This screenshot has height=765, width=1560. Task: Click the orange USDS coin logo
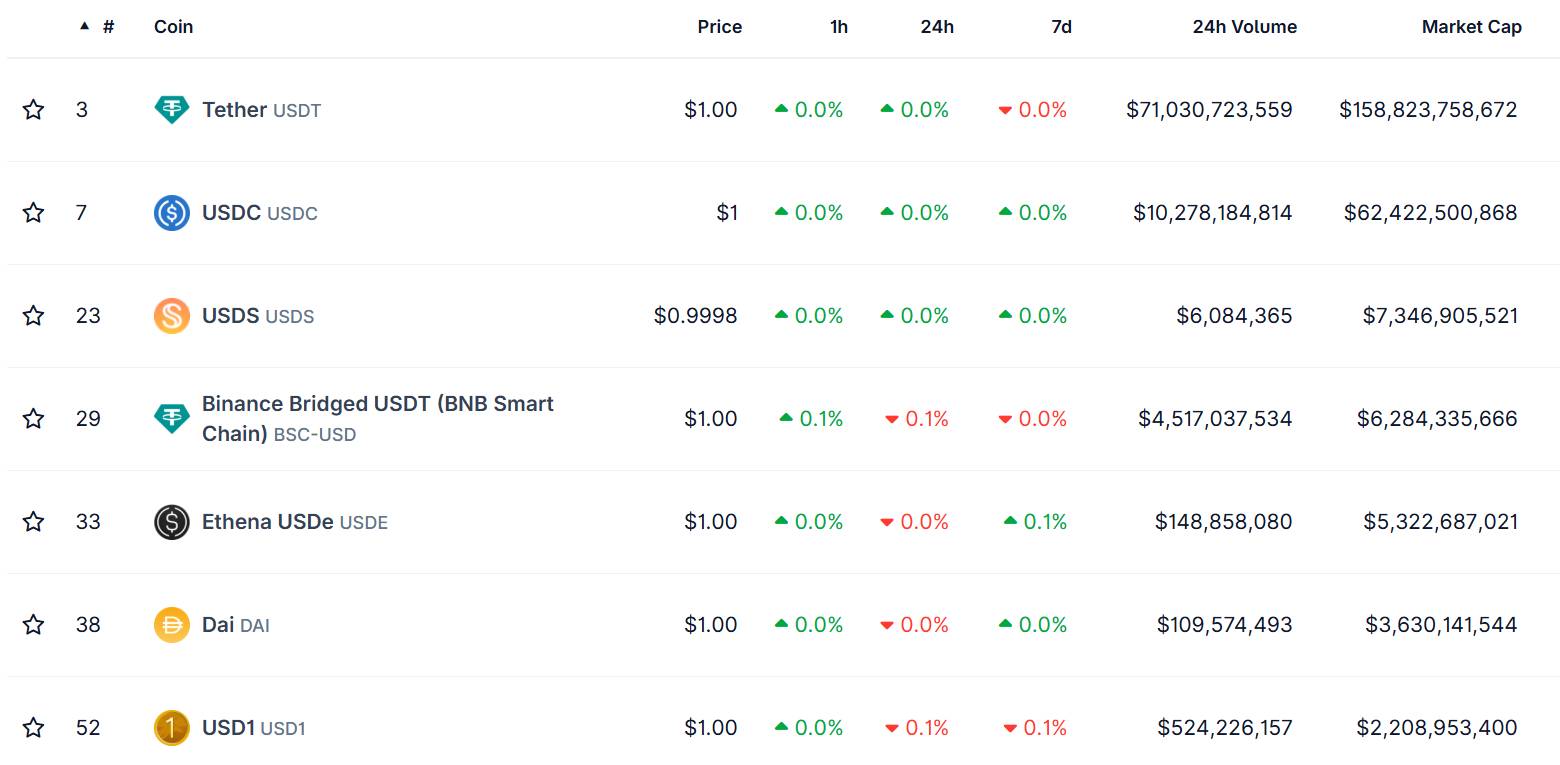click(x=172, y=316)
